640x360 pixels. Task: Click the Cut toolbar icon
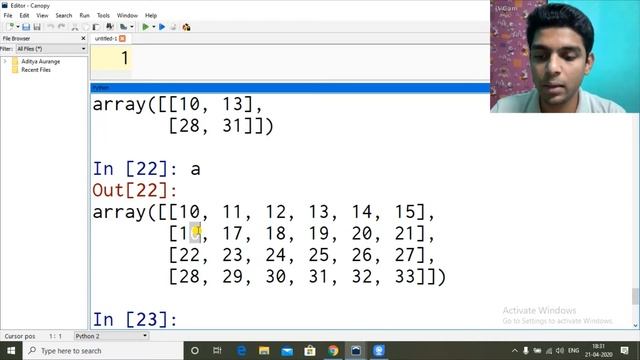tap(75, 27)
